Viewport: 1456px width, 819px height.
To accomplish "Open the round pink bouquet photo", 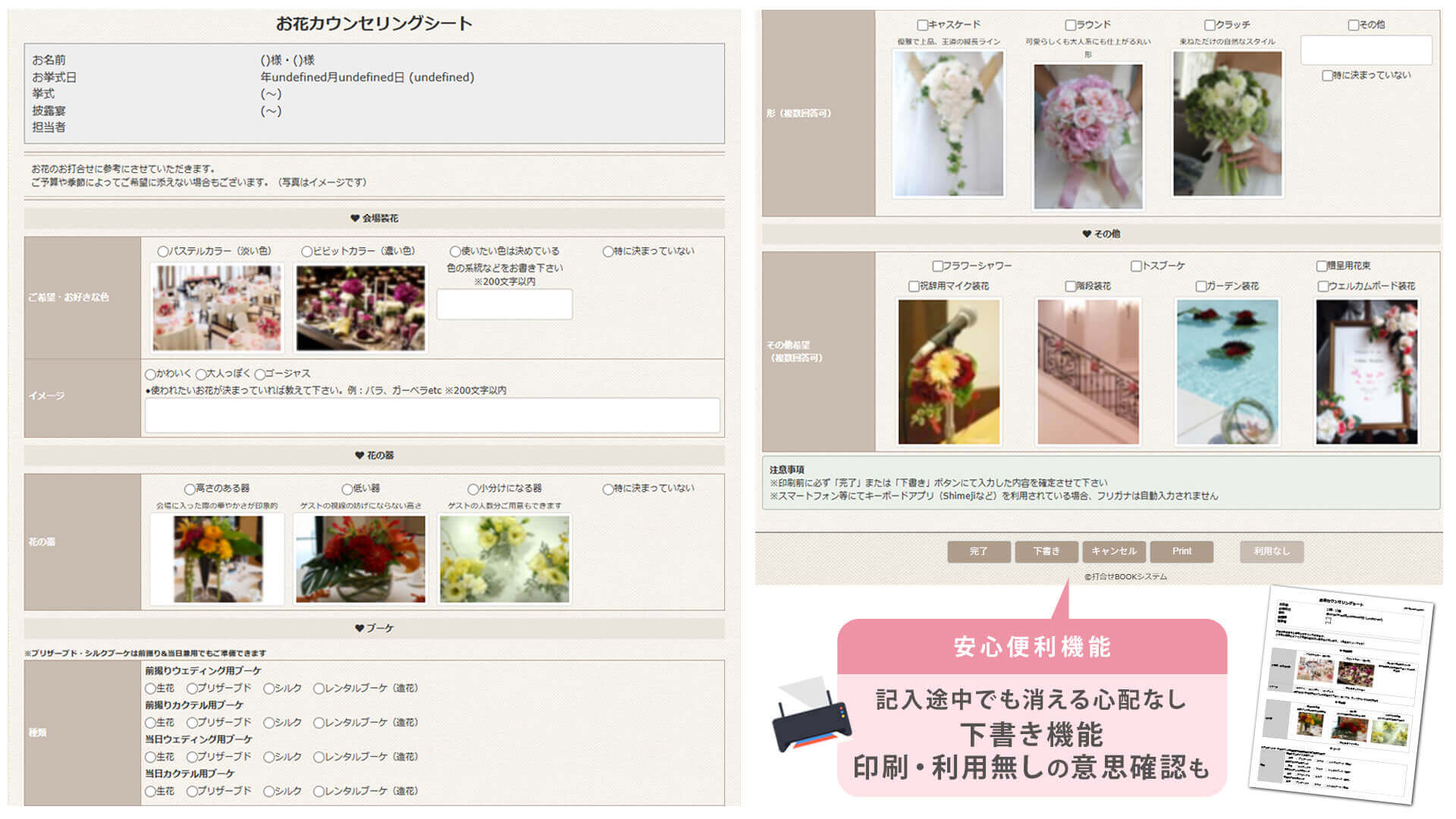I will point(1088,136).
